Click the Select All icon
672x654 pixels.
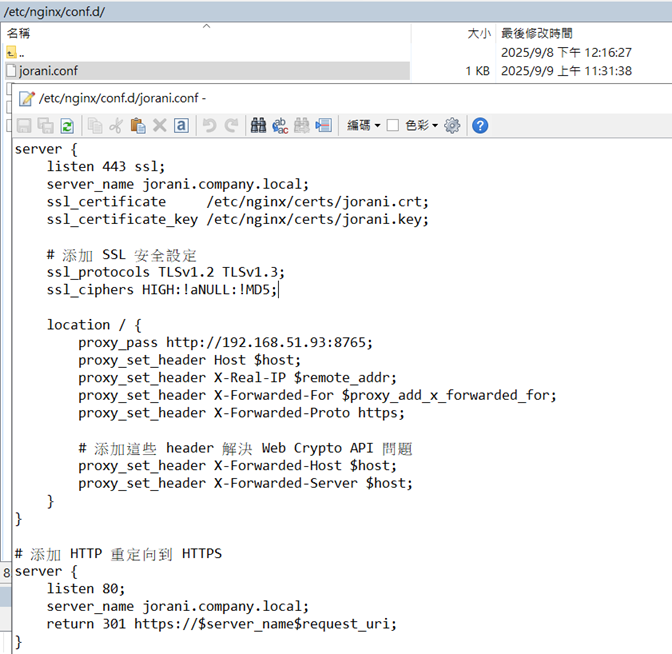click(181, 125)
